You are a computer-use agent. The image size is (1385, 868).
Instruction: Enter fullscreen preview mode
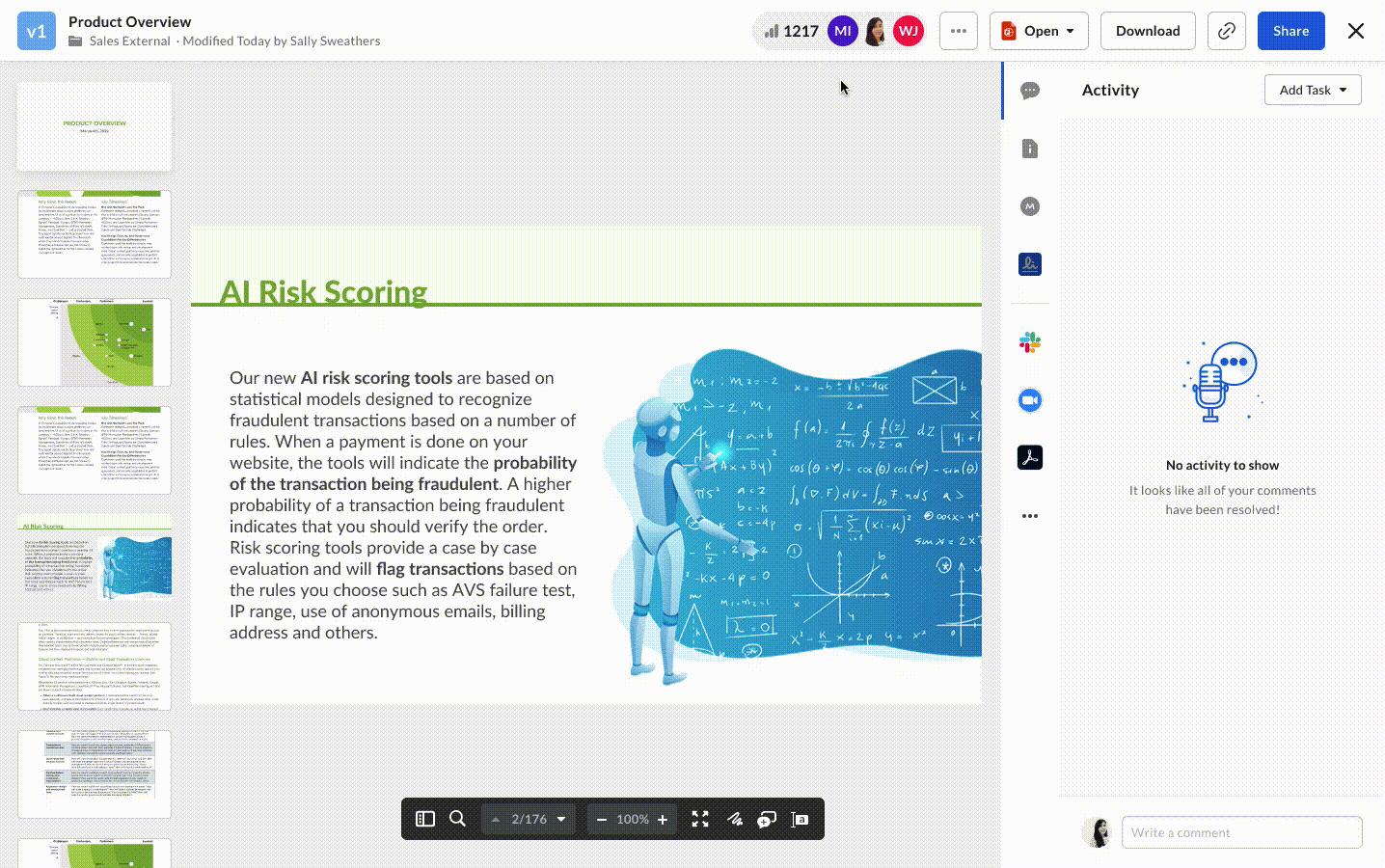700,819
